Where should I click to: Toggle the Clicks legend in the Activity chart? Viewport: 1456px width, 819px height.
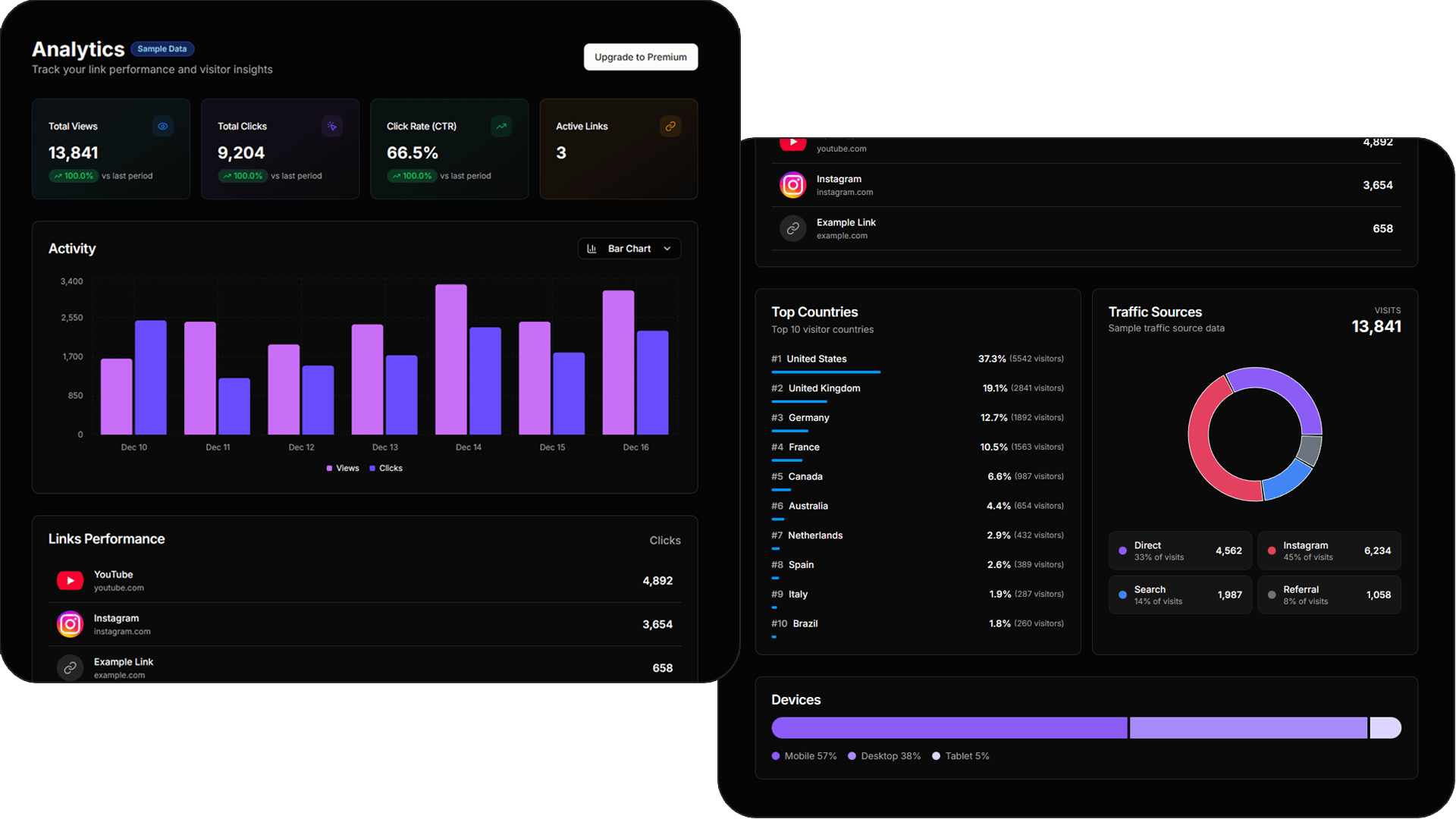[386, 468]
